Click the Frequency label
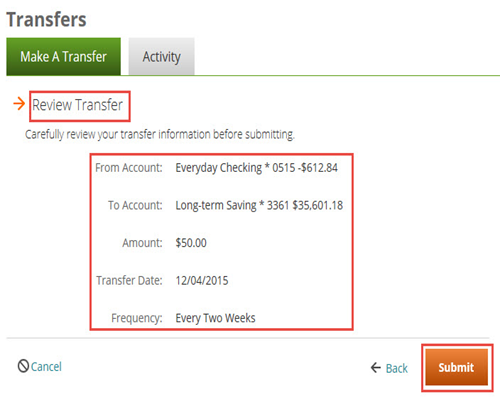 pos(137,318)
